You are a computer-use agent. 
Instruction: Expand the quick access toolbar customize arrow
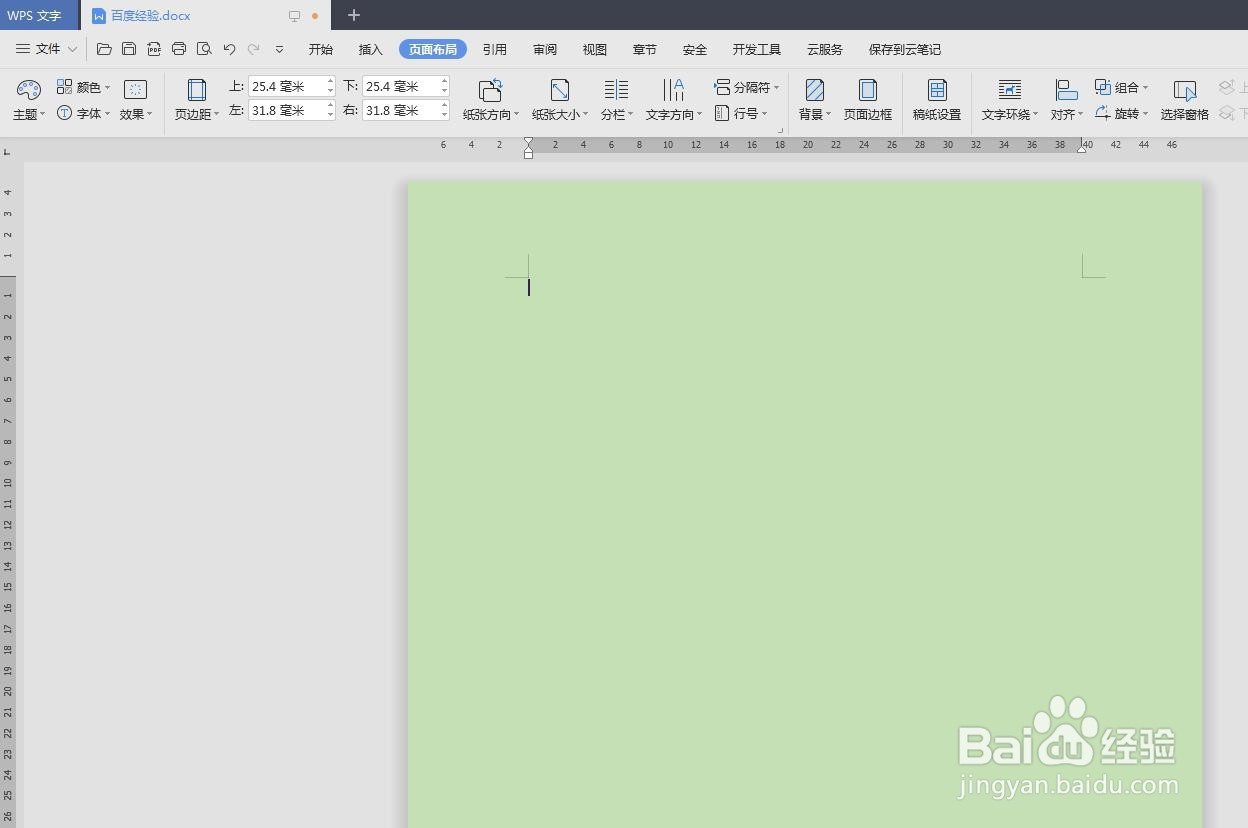(279, 49)
